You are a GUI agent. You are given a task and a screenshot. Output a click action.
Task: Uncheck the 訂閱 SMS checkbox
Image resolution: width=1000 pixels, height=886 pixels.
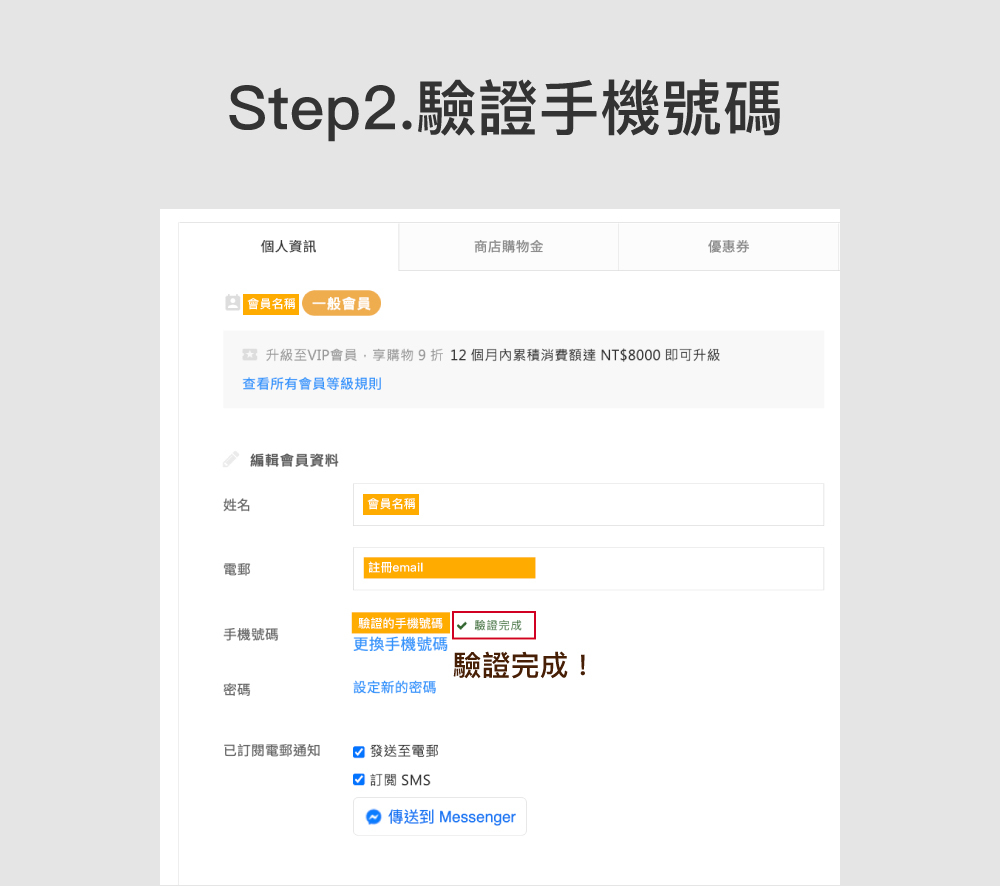[359, 779]
